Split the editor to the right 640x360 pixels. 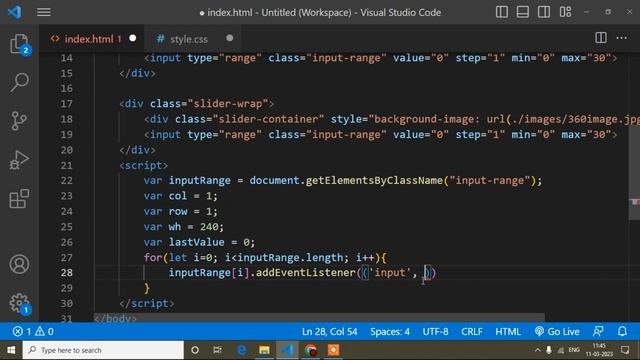click(x=601, y=38)
